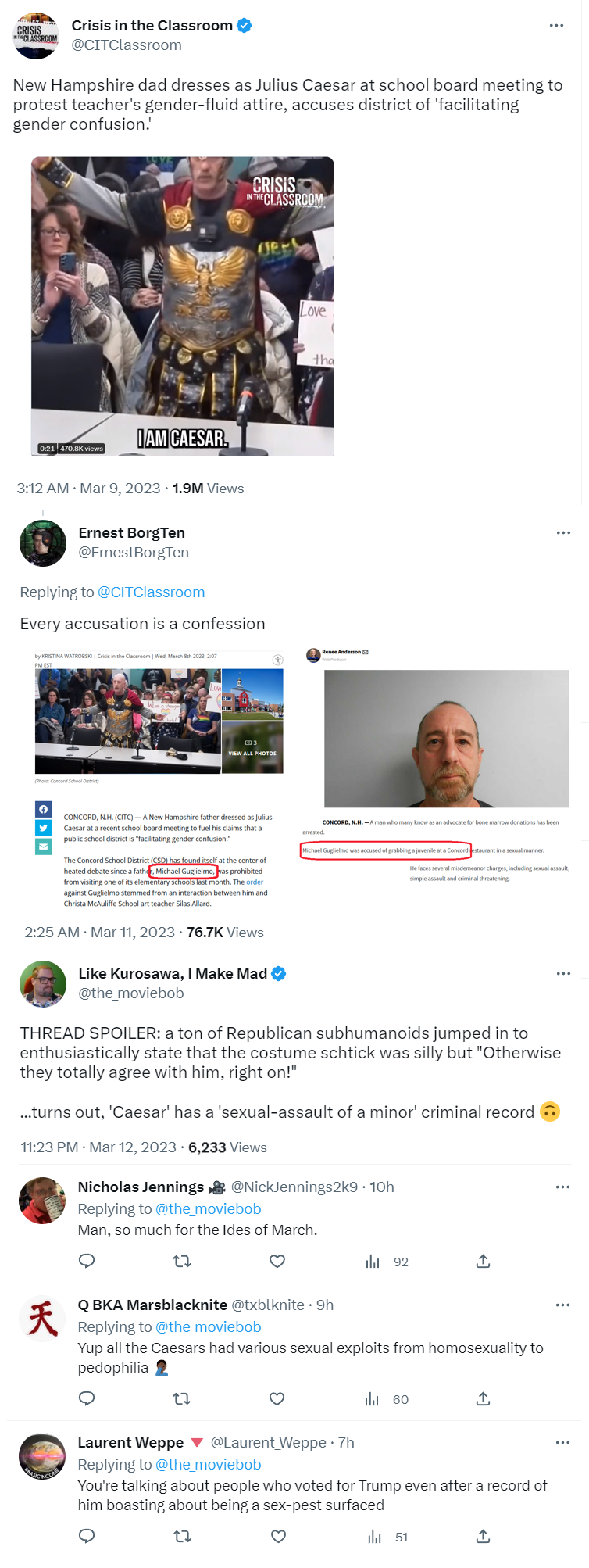The width and height of the screenshot is (589, 1568).
Task: Play the I AM CAESAR video
Action: [182, 306]
